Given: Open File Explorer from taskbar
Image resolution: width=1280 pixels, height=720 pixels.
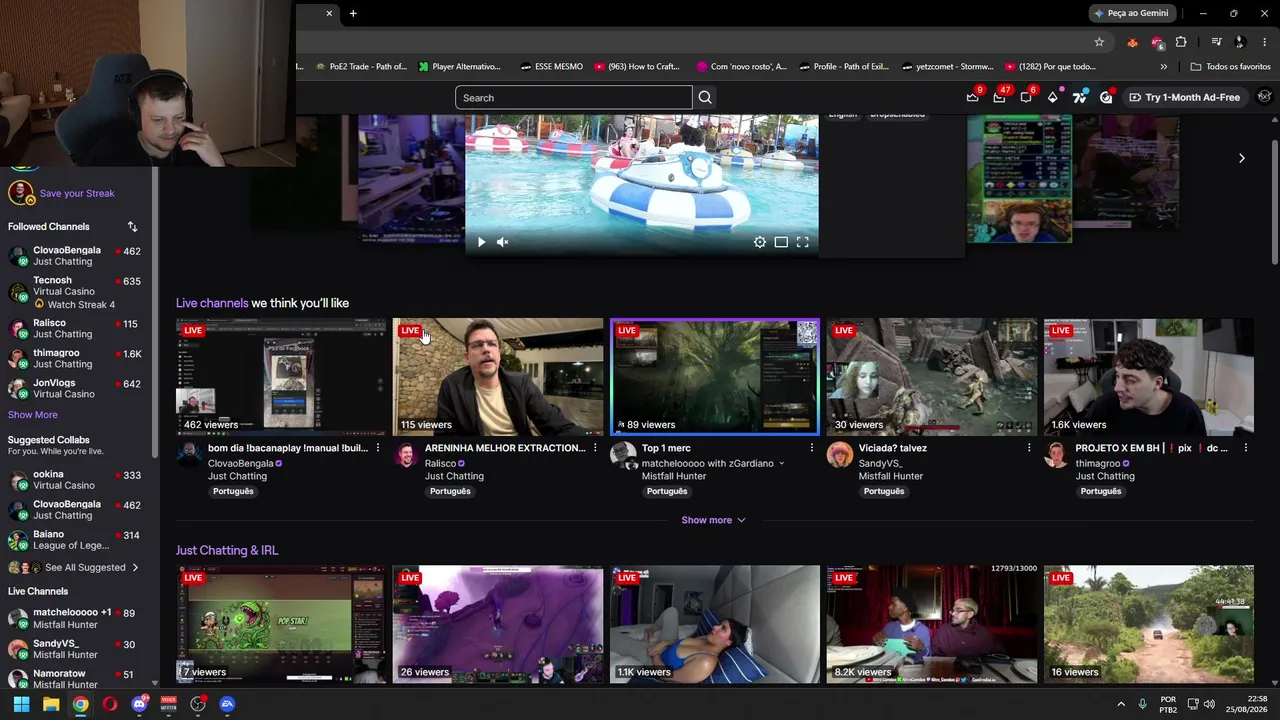Looking at the screenshot, I should 51,704.
